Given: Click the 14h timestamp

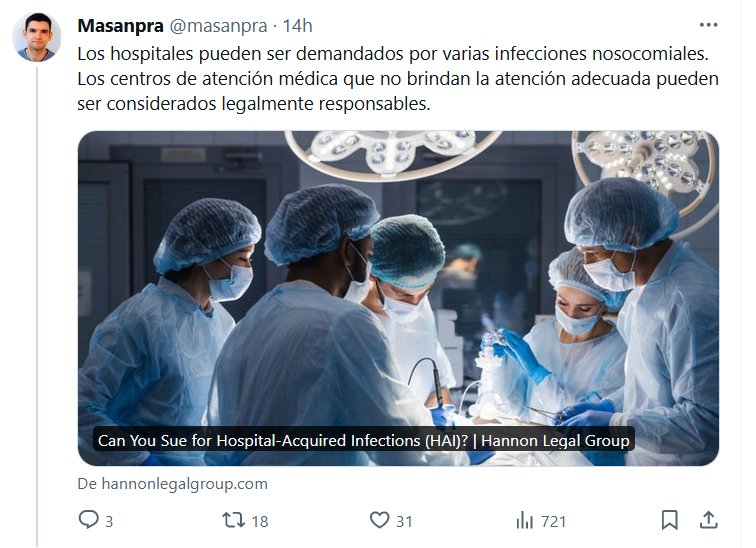Looking at the screenshot, I should click(x=297, y=26).
